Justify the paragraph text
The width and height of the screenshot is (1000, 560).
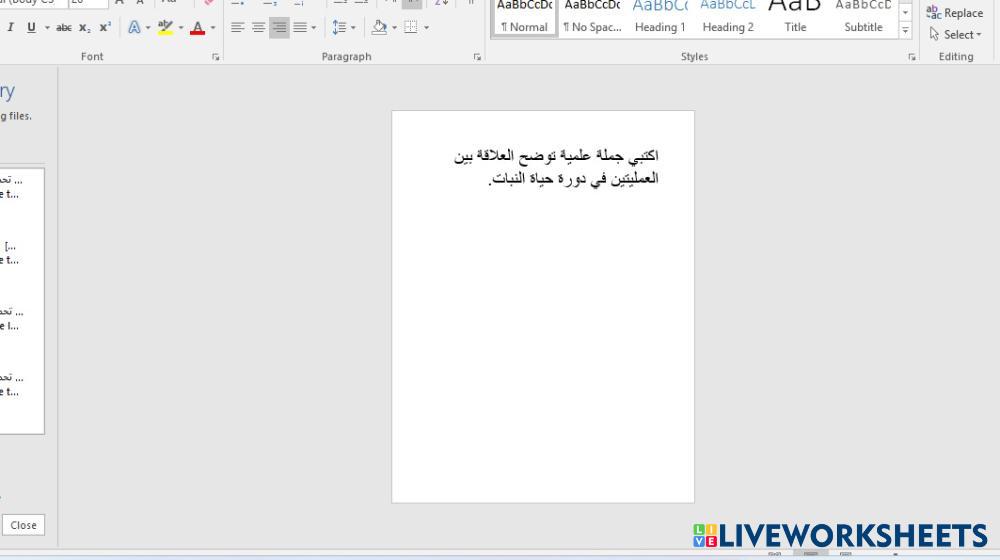point(299,28)
